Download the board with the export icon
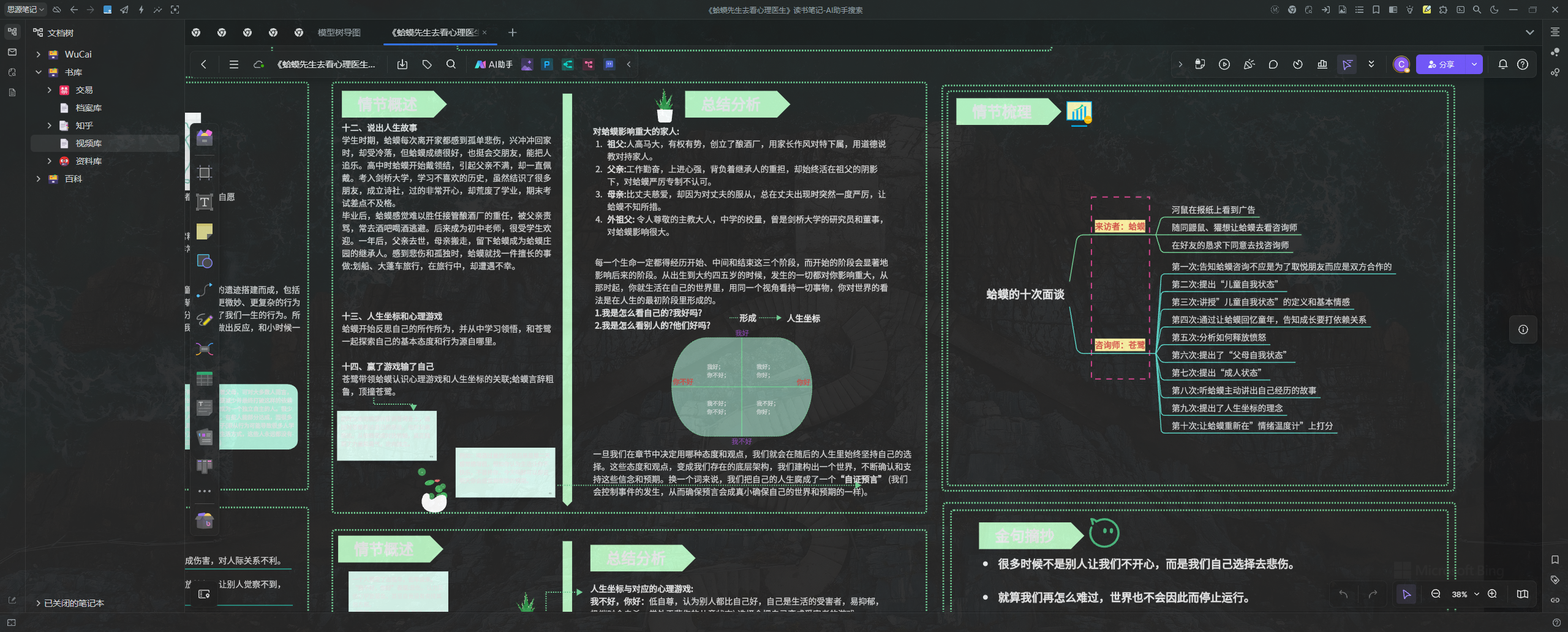The width and height of the screenshot is (1568, 632). click(x=402, y=64)
